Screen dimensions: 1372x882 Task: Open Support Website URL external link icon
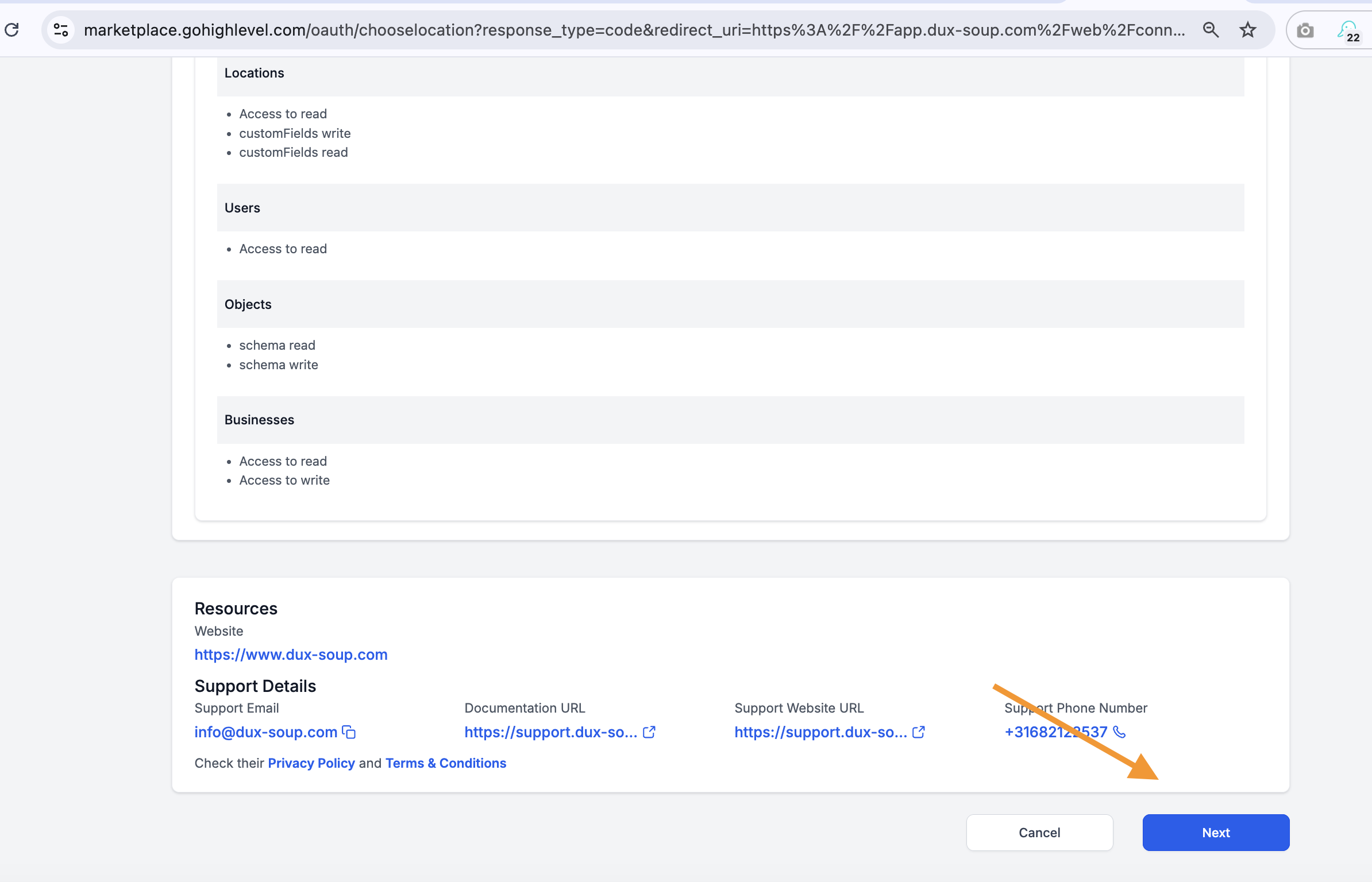(919, 732)
